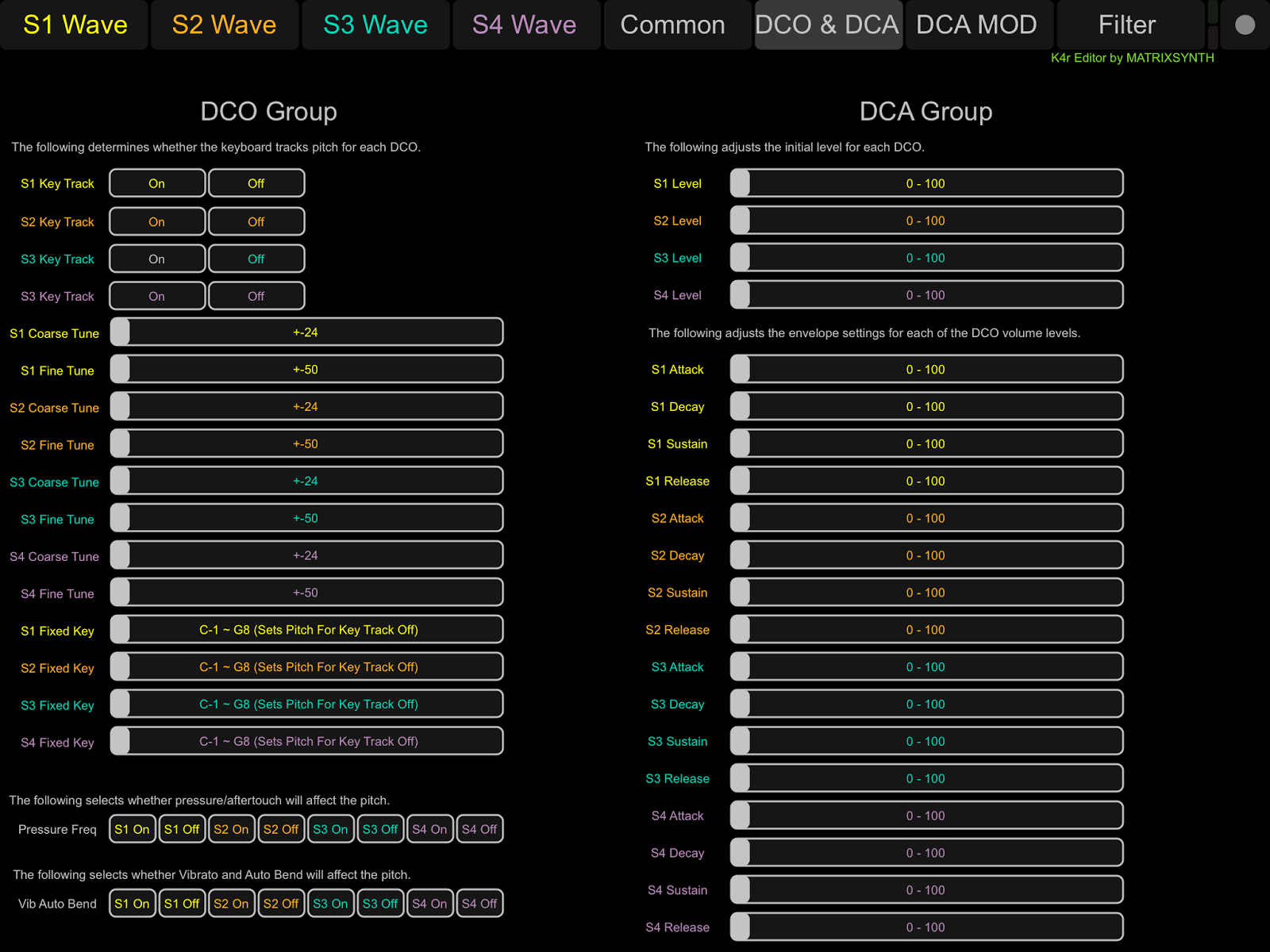
Task: Move the S4 Release slider
Action: pos(926,927)
